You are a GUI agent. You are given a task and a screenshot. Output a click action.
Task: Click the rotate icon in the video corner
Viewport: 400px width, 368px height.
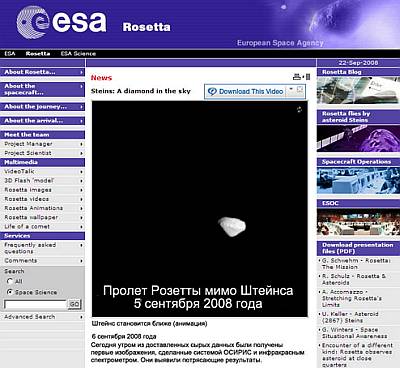click(x=299, y=110)
